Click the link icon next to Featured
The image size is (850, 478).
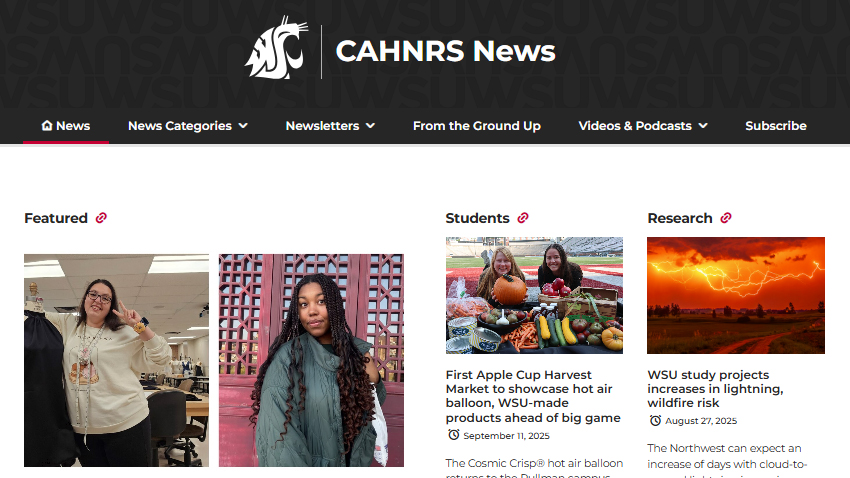(101, 218)
